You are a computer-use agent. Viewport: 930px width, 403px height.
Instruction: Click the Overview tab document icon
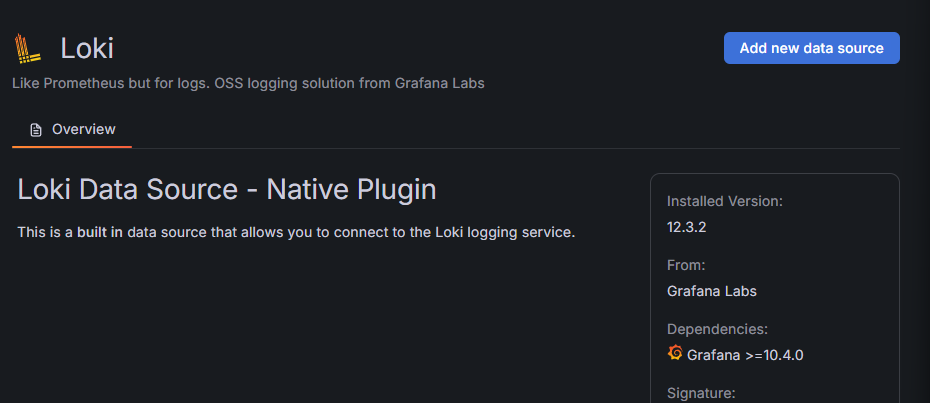tap(37, 130)
